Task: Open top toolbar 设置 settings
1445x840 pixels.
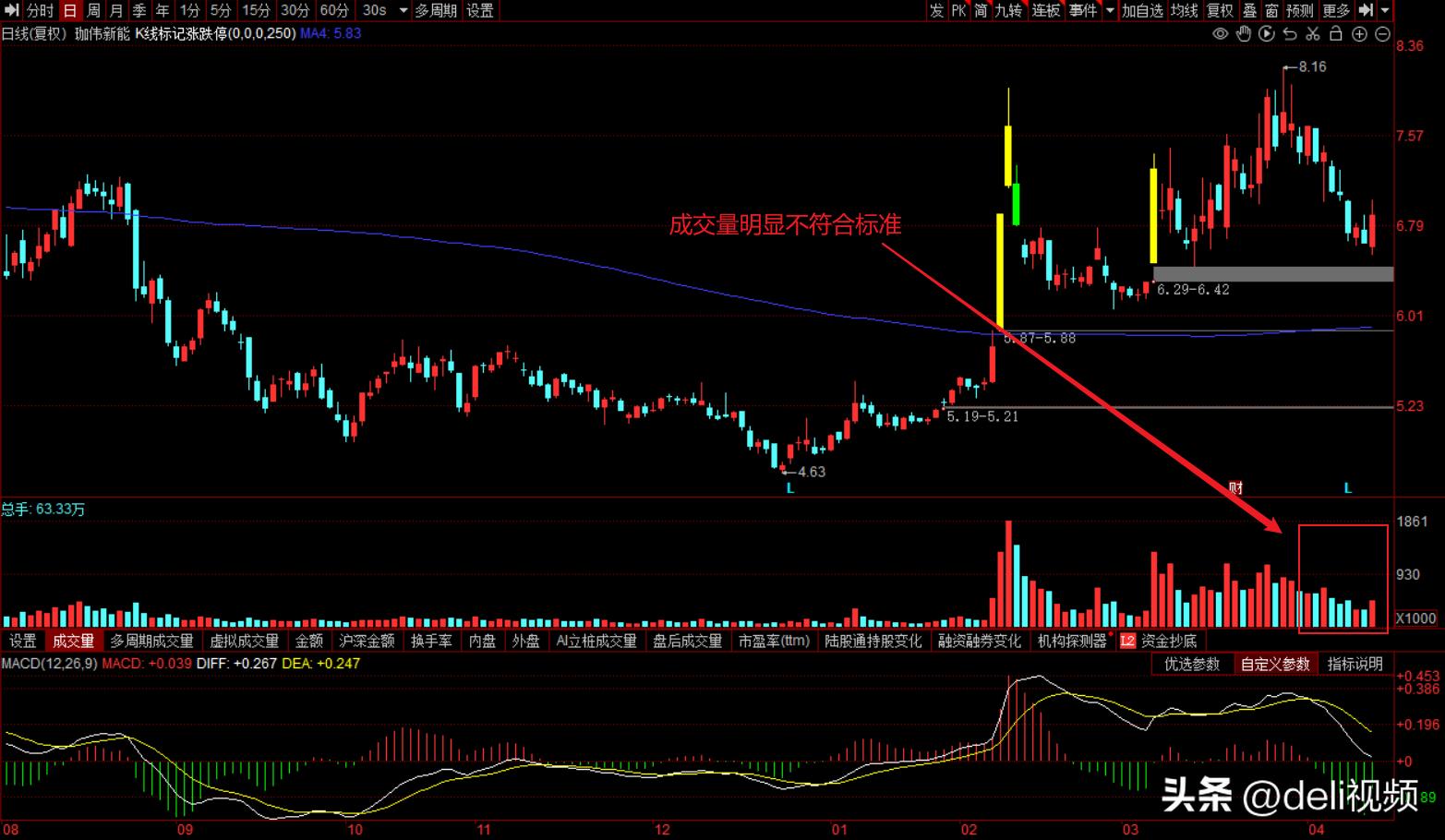Action: coord(479,10)
